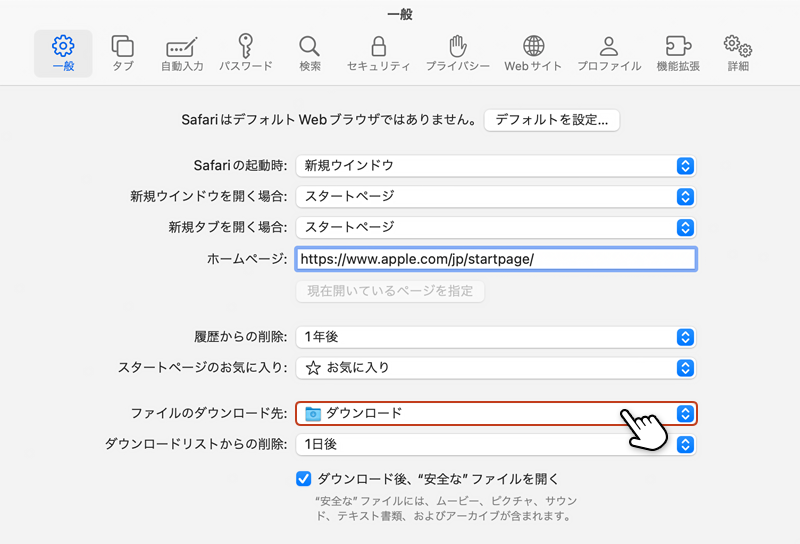Viewport: 800px width, 544px height.
Task: Open the 履歴からの削除 dropdown
Action: click(496, 337)
